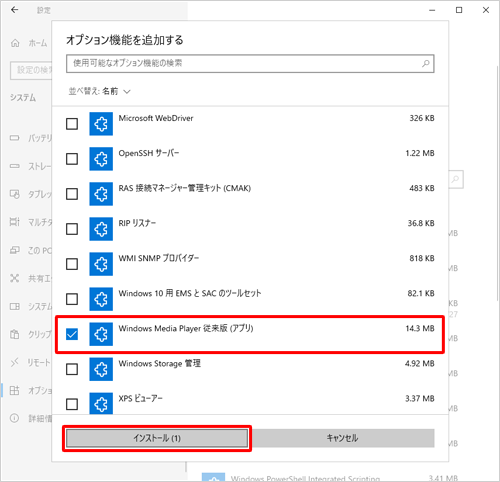Click the RIP リスナー feature icon
The width and height of the screenshot is (500, 482).
(x=101, y=229)
